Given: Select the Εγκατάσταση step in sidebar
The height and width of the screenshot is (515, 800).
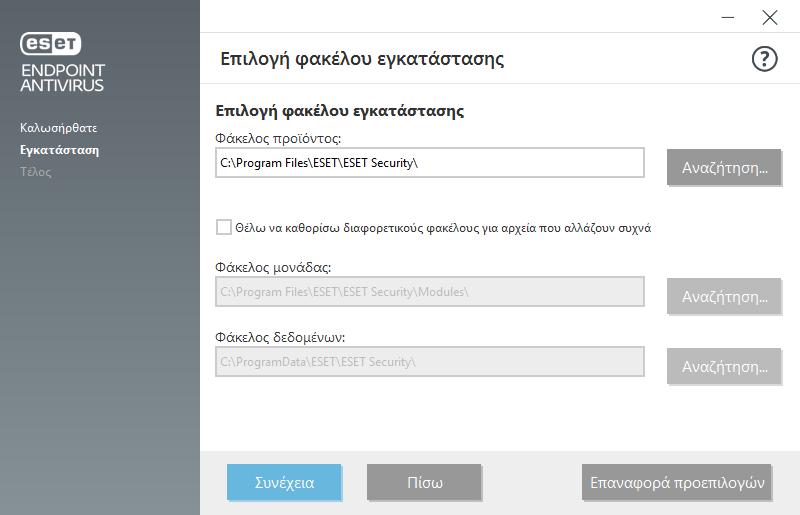Looking at the screenshot, I should [60, 150].
